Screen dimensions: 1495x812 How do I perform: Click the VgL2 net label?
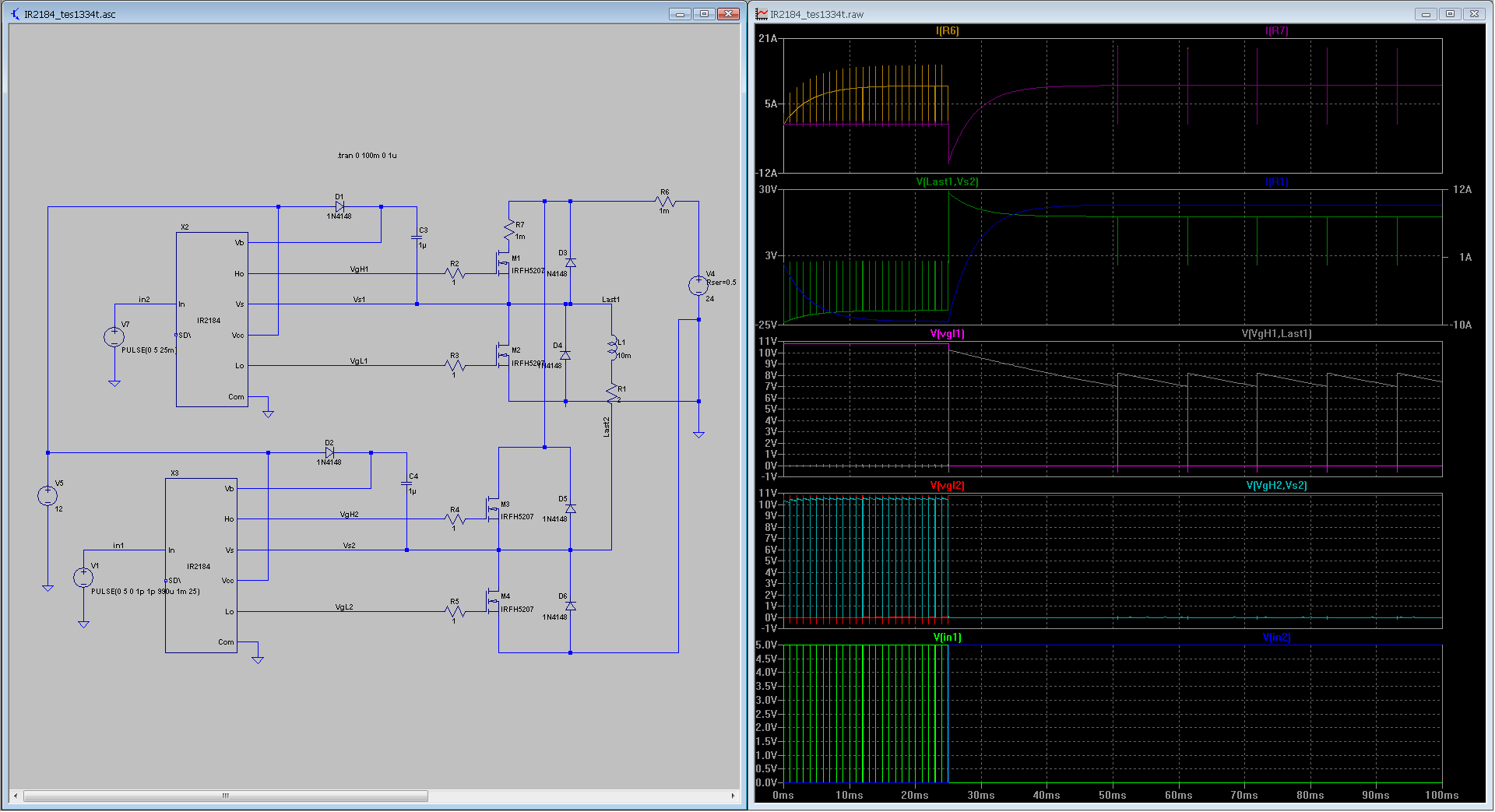(344, 607)
